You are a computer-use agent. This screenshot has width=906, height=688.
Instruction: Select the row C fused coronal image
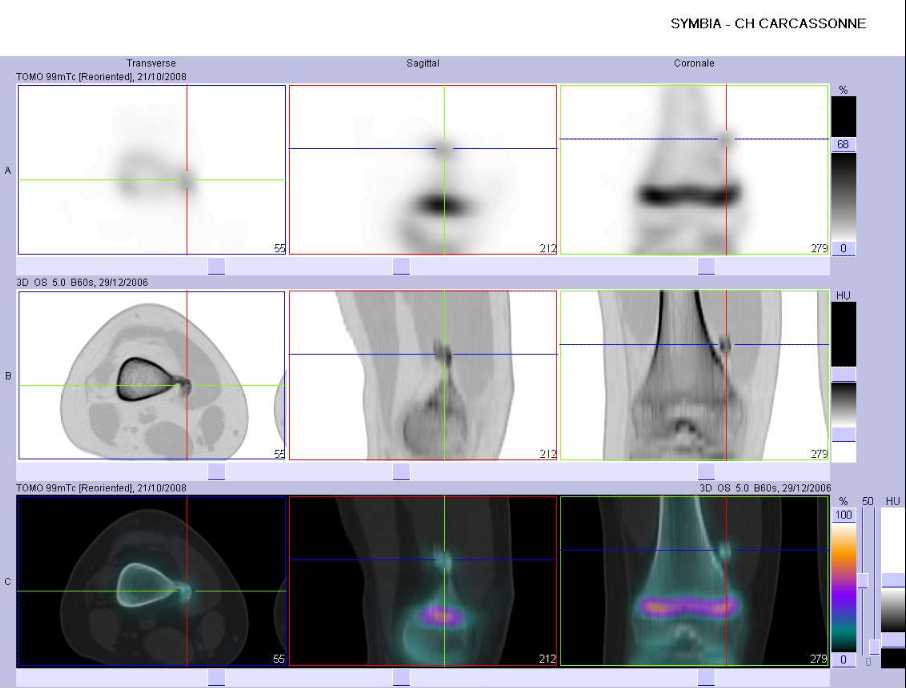[x=695, y=581]
